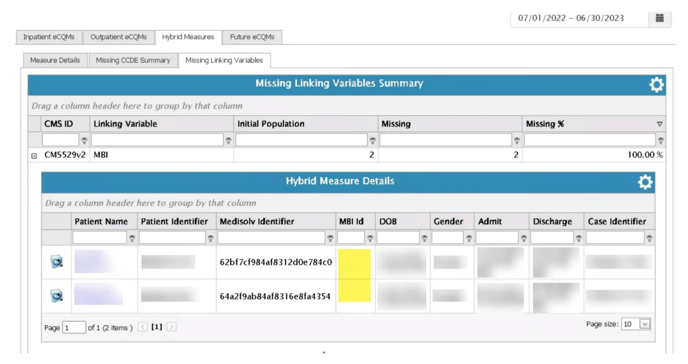
Task: Focus the CMS ID filter box
Action: click(x=61, y=140)
